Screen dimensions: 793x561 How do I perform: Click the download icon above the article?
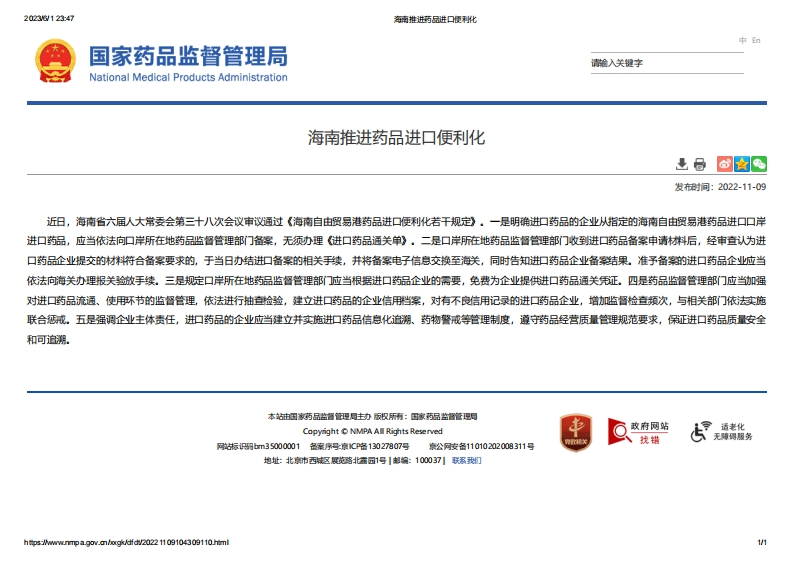tap(682, 164)
